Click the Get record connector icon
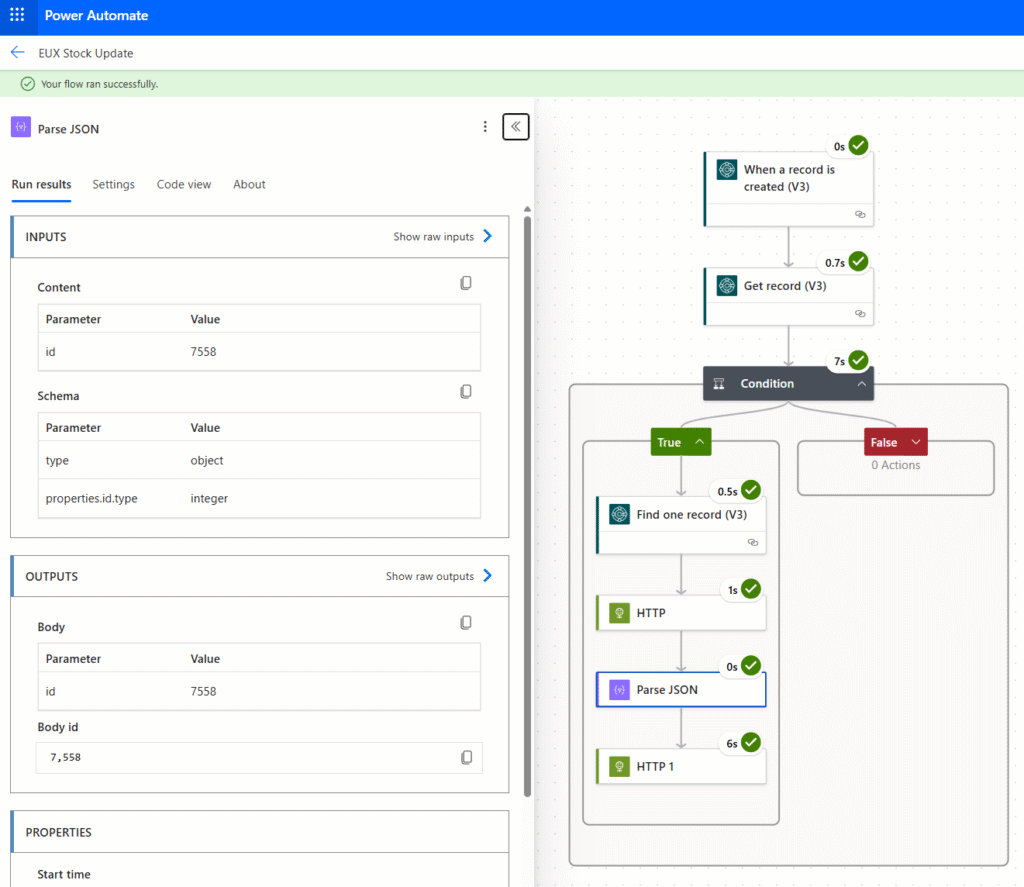1024x887 pixels. pyautogui.click(x=727, y=285)
